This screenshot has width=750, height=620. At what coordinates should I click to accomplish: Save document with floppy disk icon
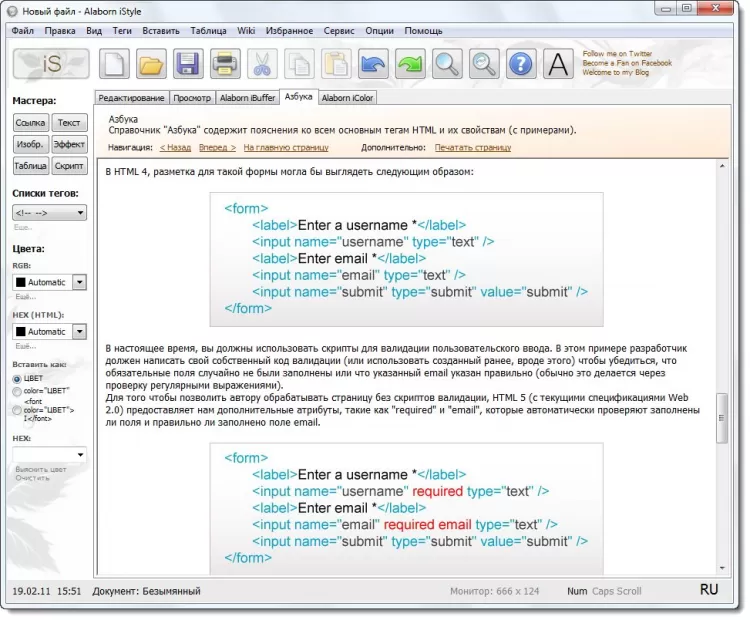(x=188, y=64)
